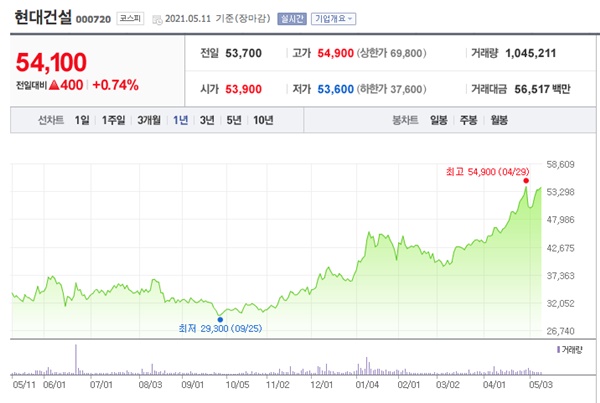Viewport: 600px width, 403px height.
Task: Click the 거래대금 56,517 백만 value
Action: [542, 89]
